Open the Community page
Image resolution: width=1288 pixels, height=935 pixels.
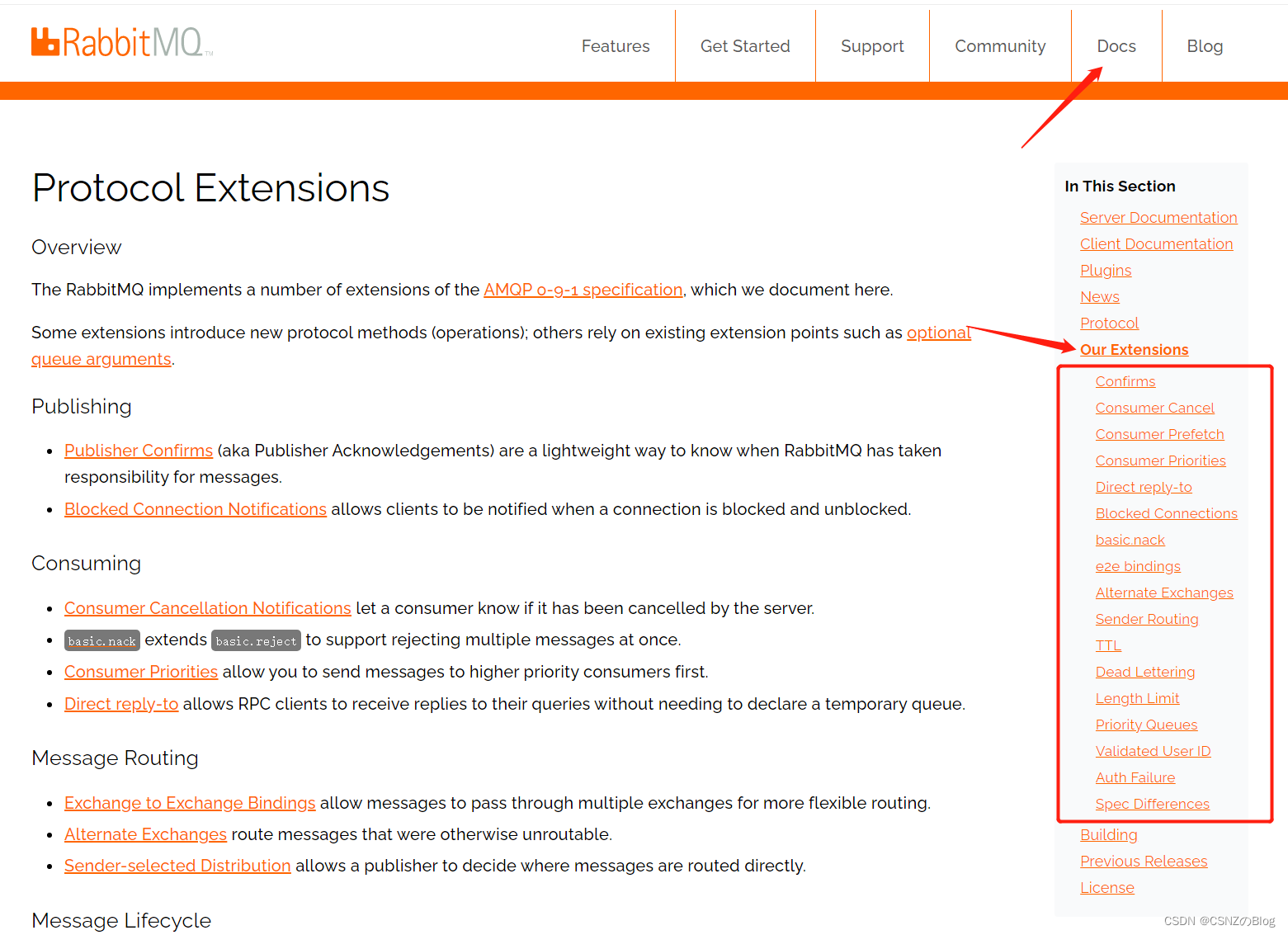click(x=1000, y=46)
